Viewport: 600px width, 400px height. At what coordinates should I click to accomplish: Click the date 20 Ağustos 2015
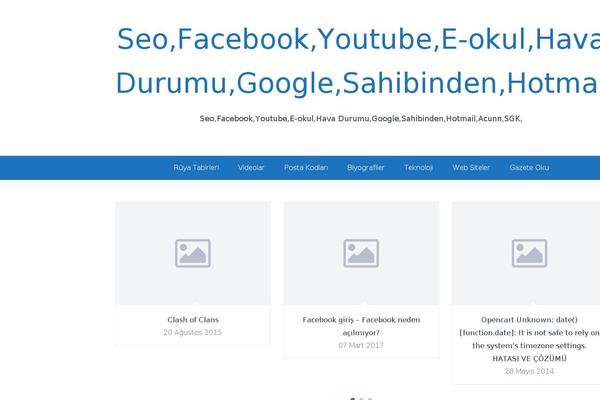tap(193, 332)
